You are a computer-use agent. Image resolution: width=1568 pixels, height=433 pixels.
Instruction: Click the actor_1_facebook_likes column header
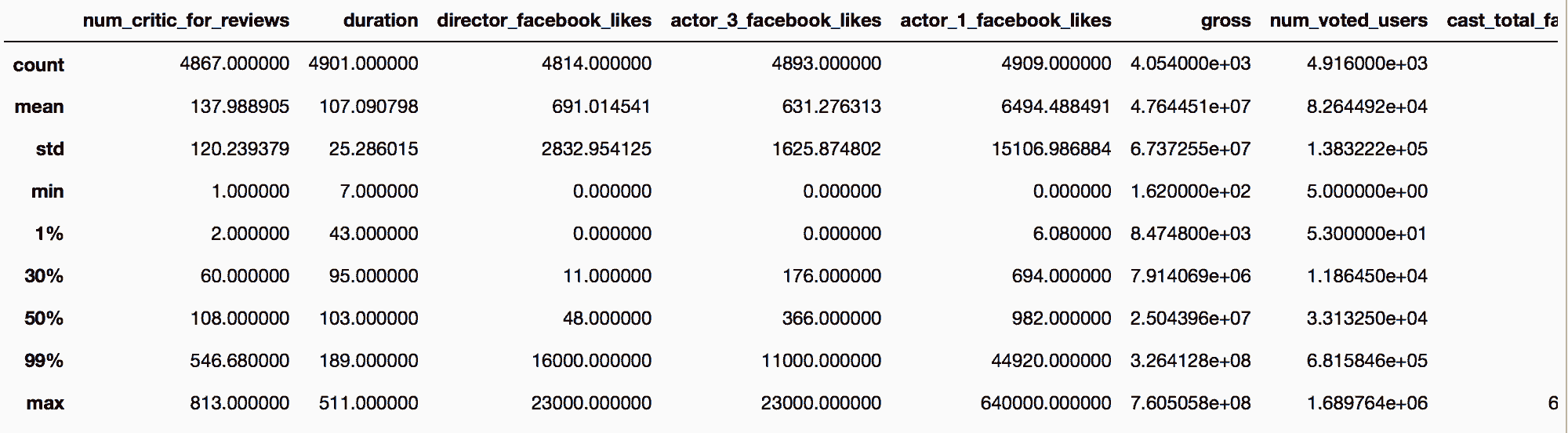tap(1005, 20)
